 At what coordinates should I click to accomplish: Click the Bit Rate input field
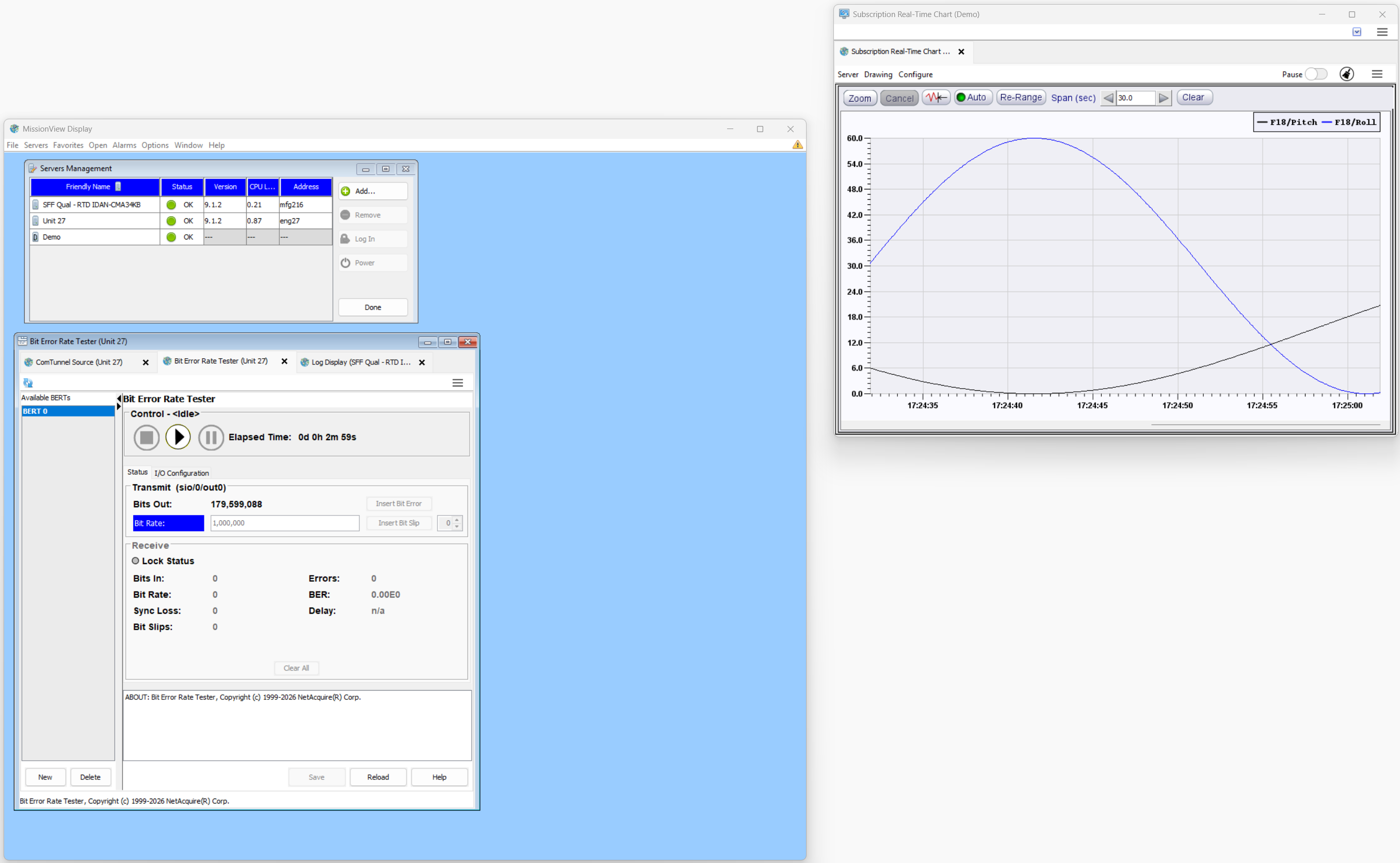pyautogui.click(x=284, y=523)
